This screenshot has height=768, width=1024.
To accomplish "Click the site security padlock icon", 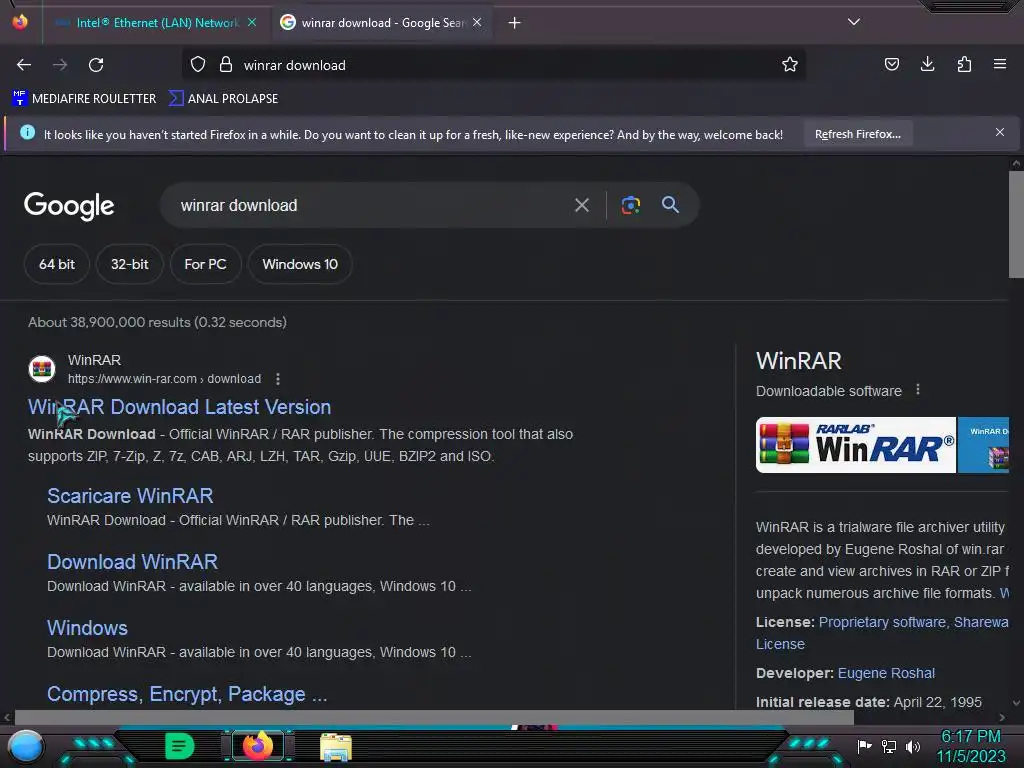I will (226, 64).
